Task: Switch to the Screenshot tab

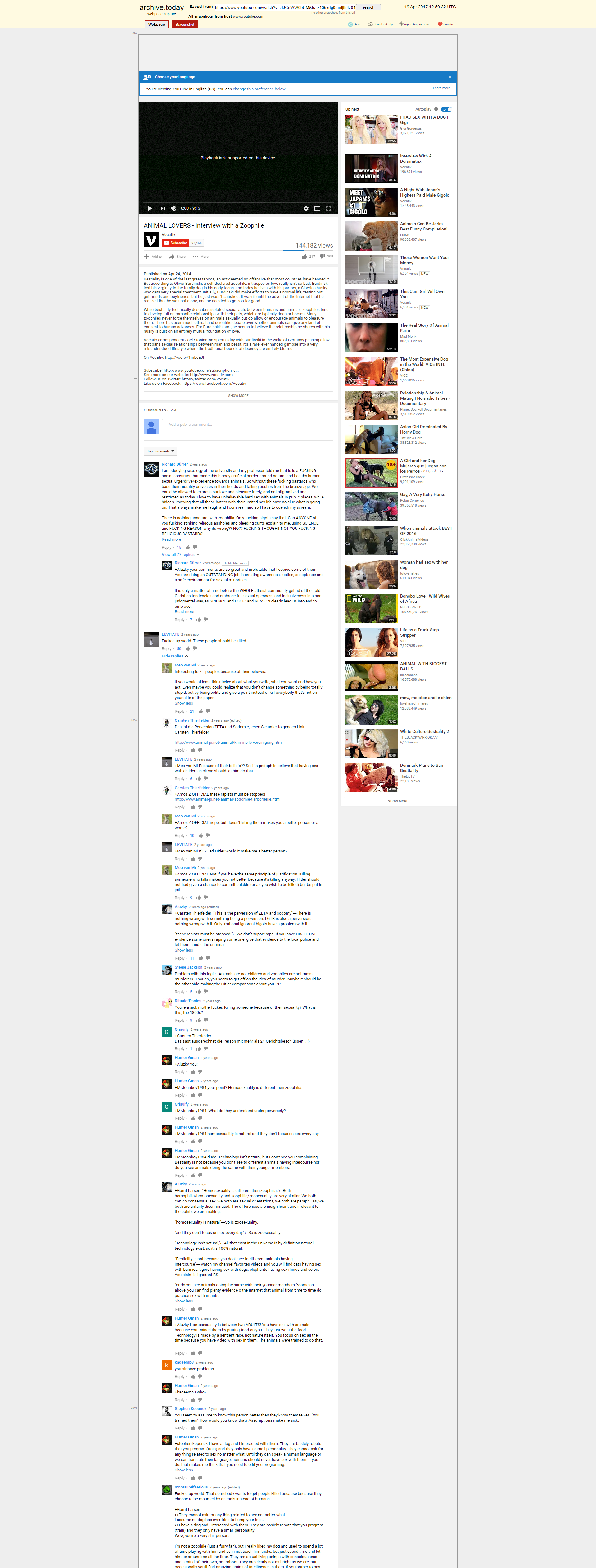Action: pos(184,24)
